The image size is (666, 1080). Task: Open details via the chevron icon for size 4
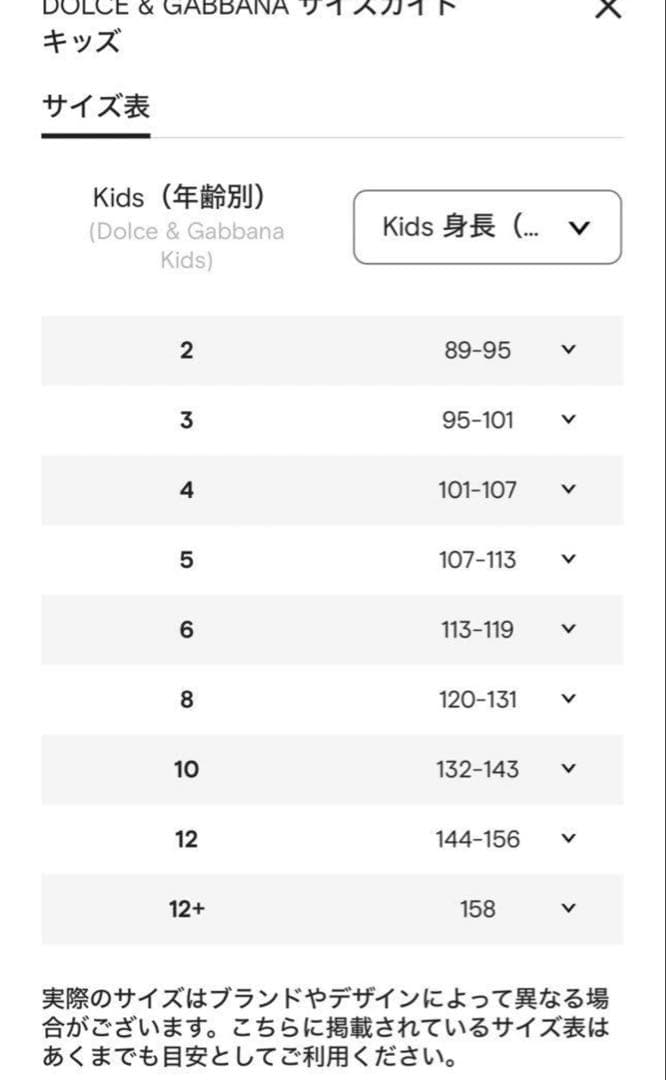(x=568, y=490)
